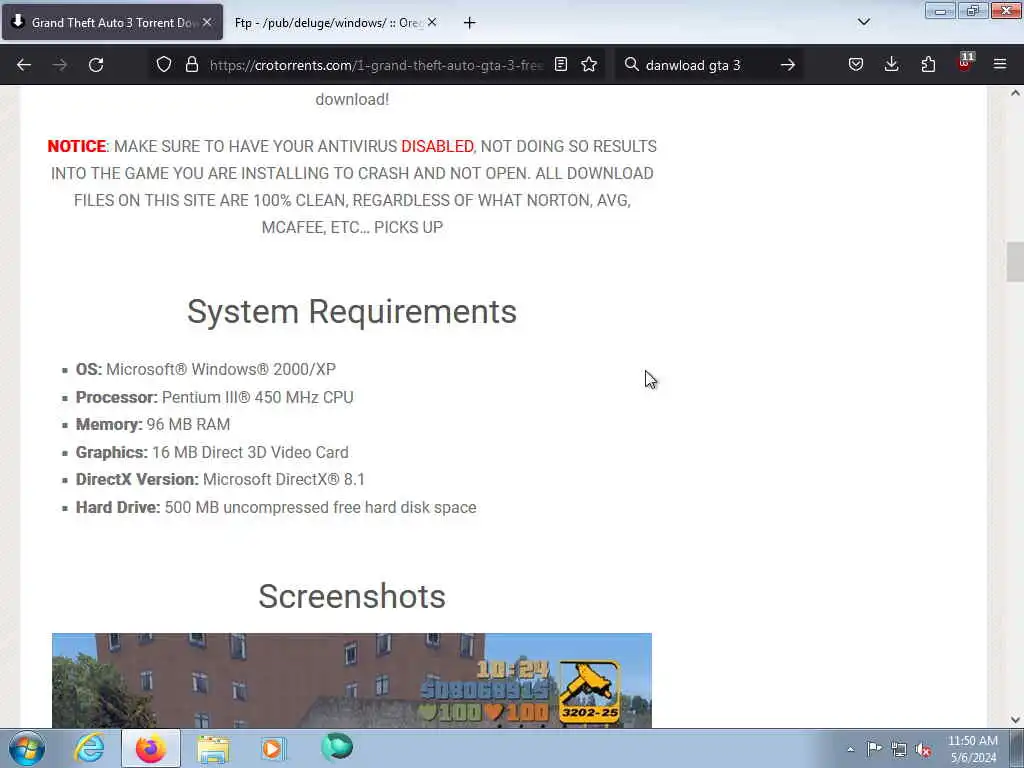
Task: Click scrollbar up arrow
Action: pos(1015,93)
